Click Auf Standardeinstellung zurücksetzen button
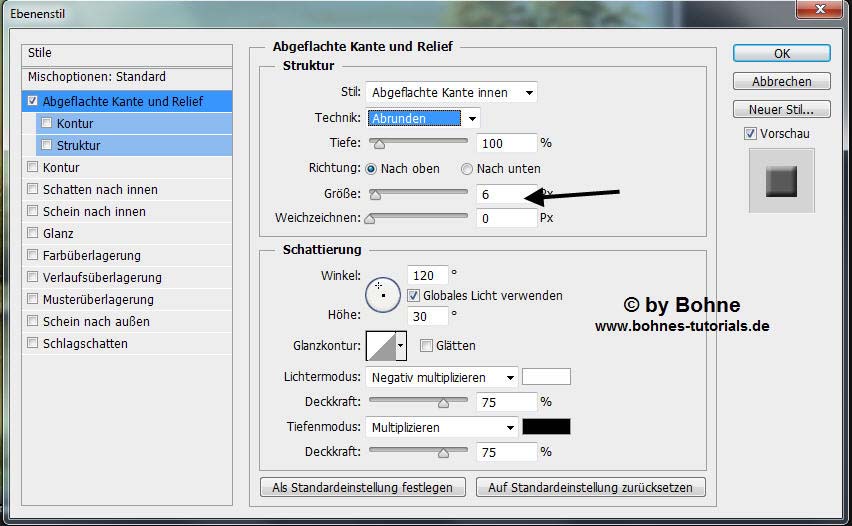The image size is (852, 526). point(590,488)
